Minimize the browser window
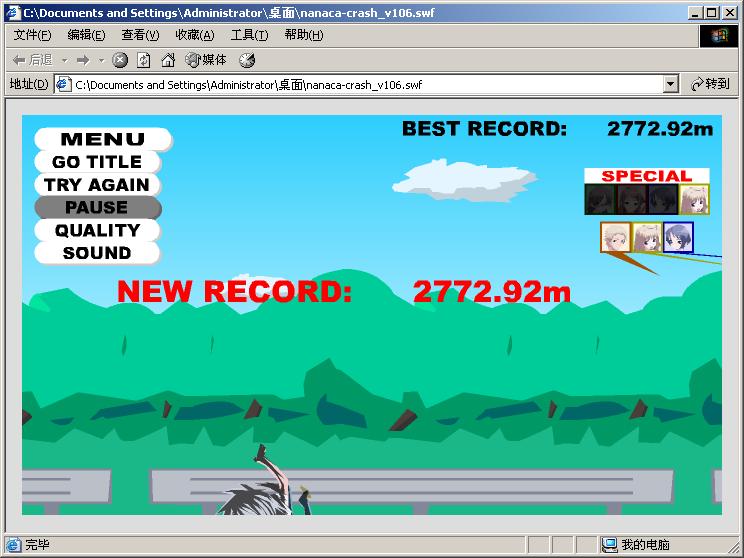 coord(696,13)
